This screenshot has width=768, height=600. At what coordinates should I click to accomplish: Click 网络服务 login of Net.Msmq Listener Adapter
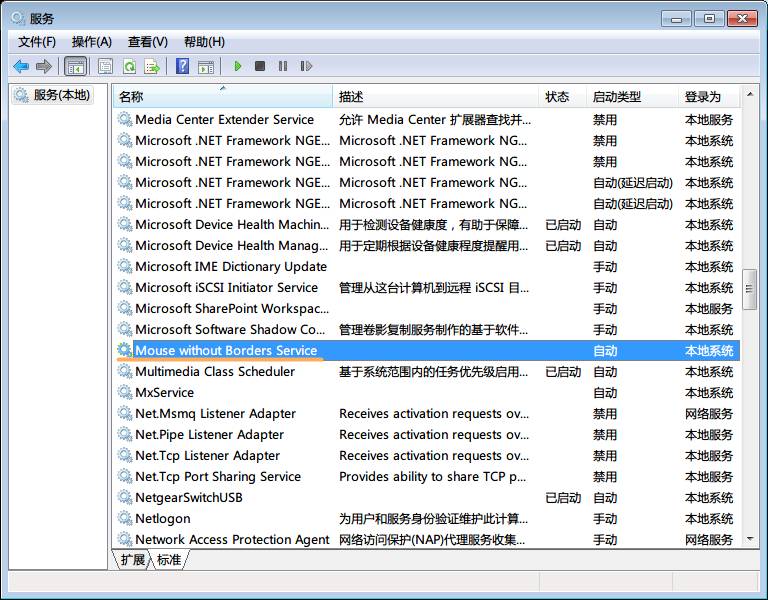pos(709,414)
